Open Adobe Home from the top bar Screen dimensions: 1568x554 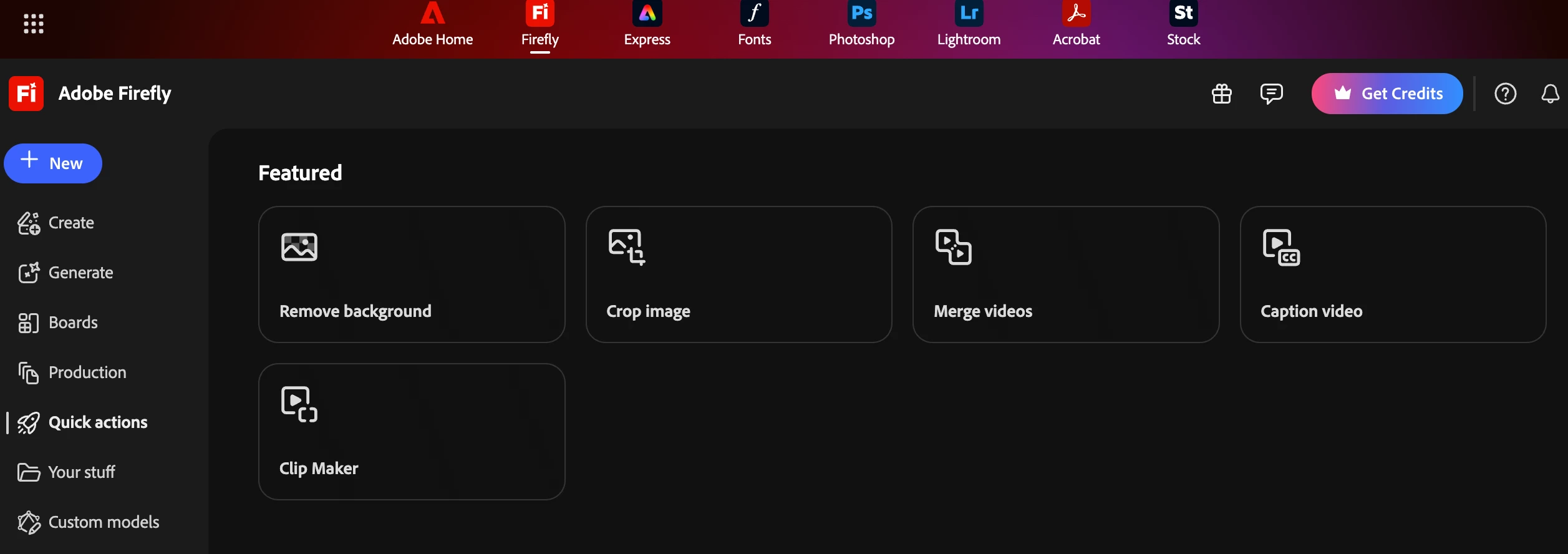point(432,25)
